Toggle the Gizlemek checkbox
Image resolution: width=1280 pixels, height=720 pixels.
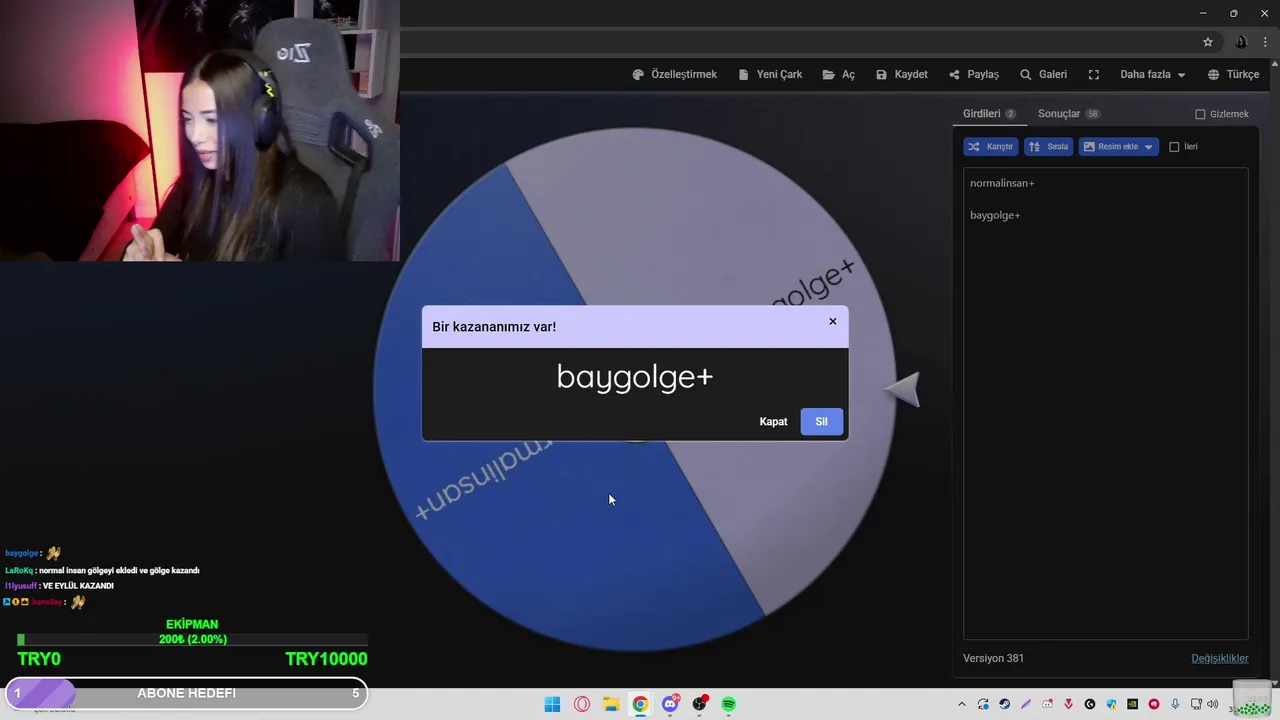(x=1200, y=114)
